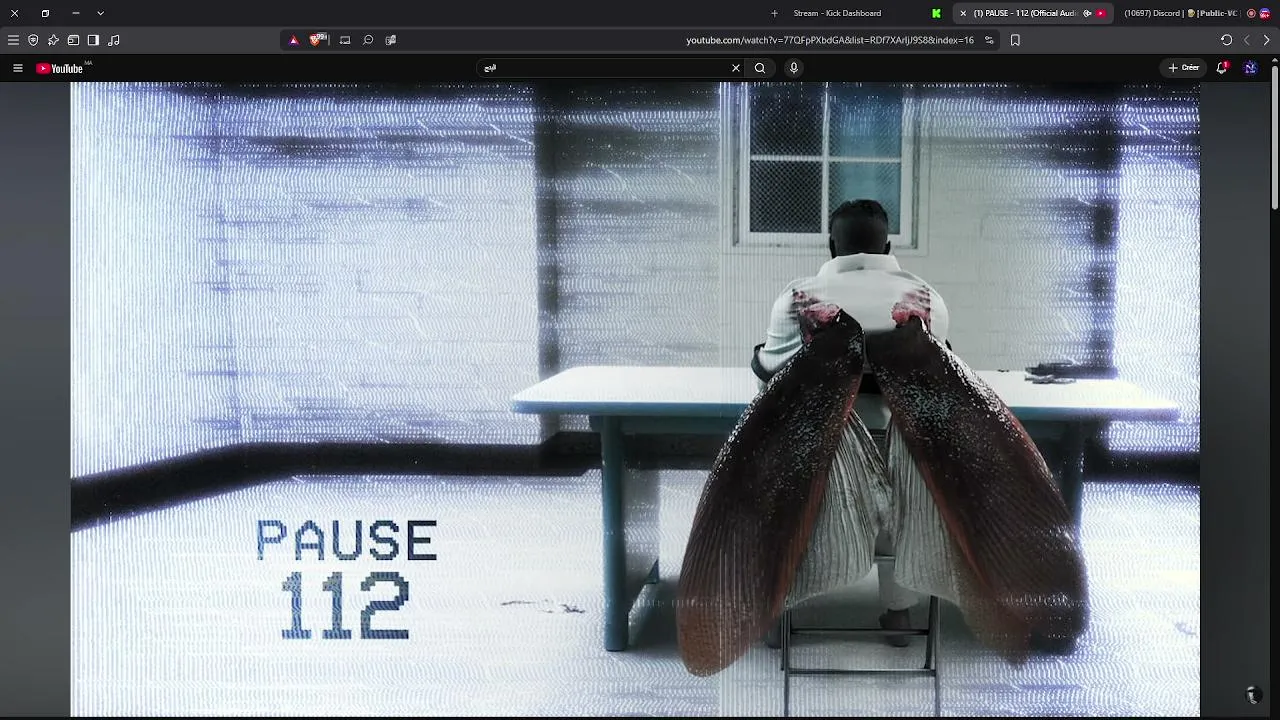Open site settings tune icon
The height and width of the screenshot is (720, 1280).
(x=989, y=40)
